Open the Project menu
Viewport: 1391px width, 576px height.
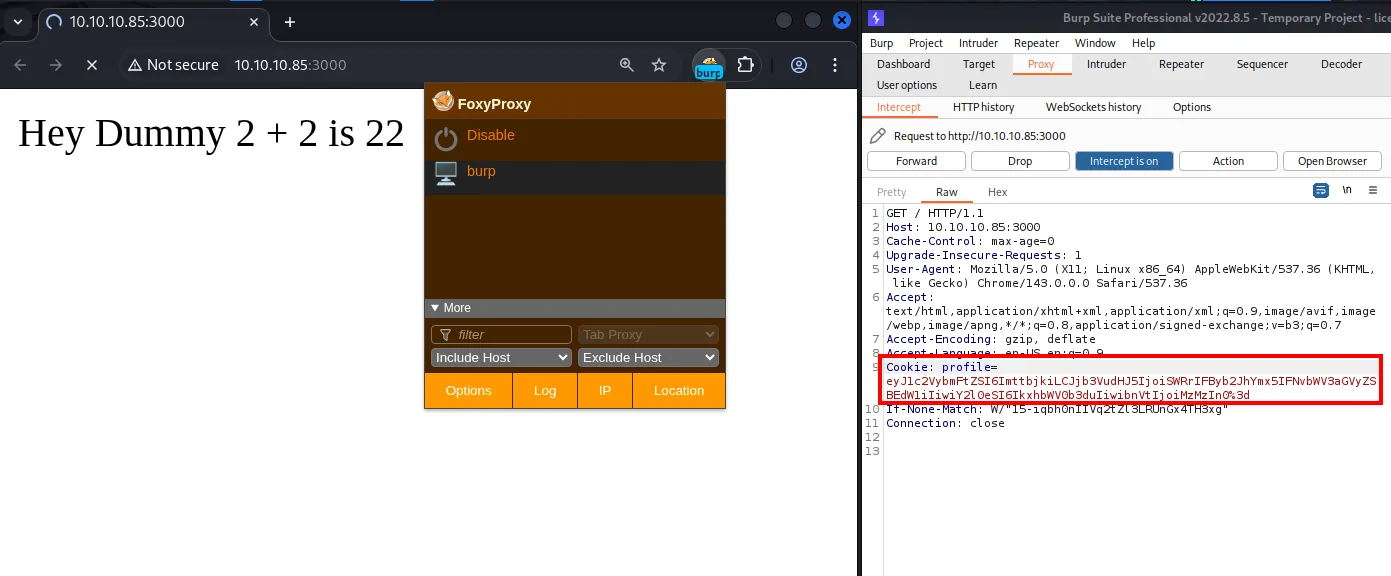click(926, 43)
